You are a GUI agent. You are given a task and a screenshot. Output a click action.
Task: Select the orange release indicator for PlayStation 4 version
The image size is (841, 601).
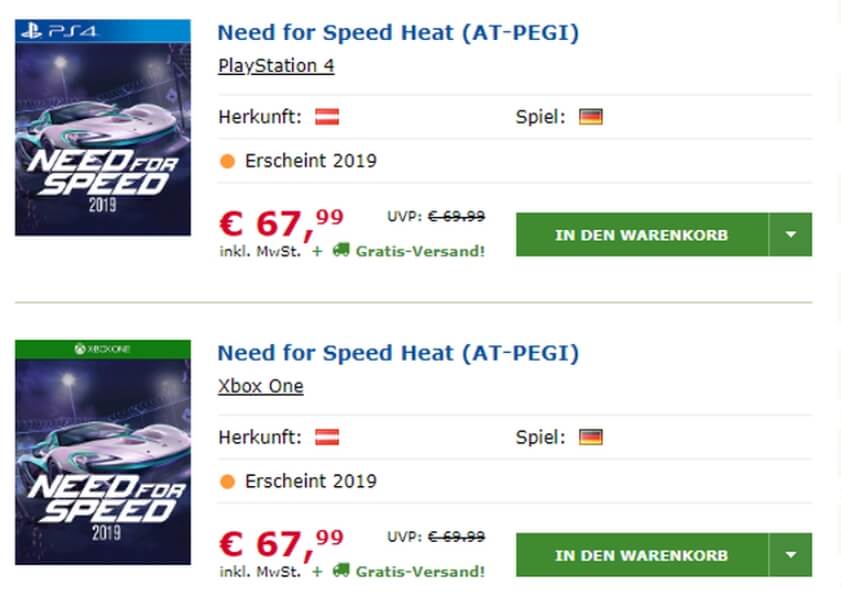pyautogui.click(x=226, y=160)
